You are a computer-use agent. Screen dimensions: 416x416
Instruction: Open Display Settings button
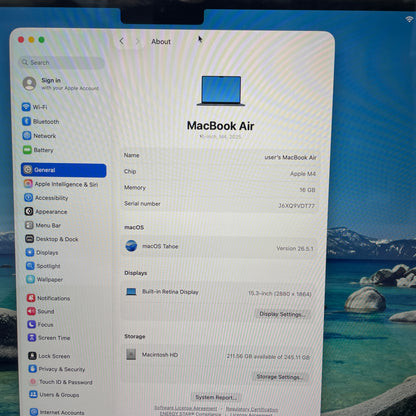coord(282,314)
